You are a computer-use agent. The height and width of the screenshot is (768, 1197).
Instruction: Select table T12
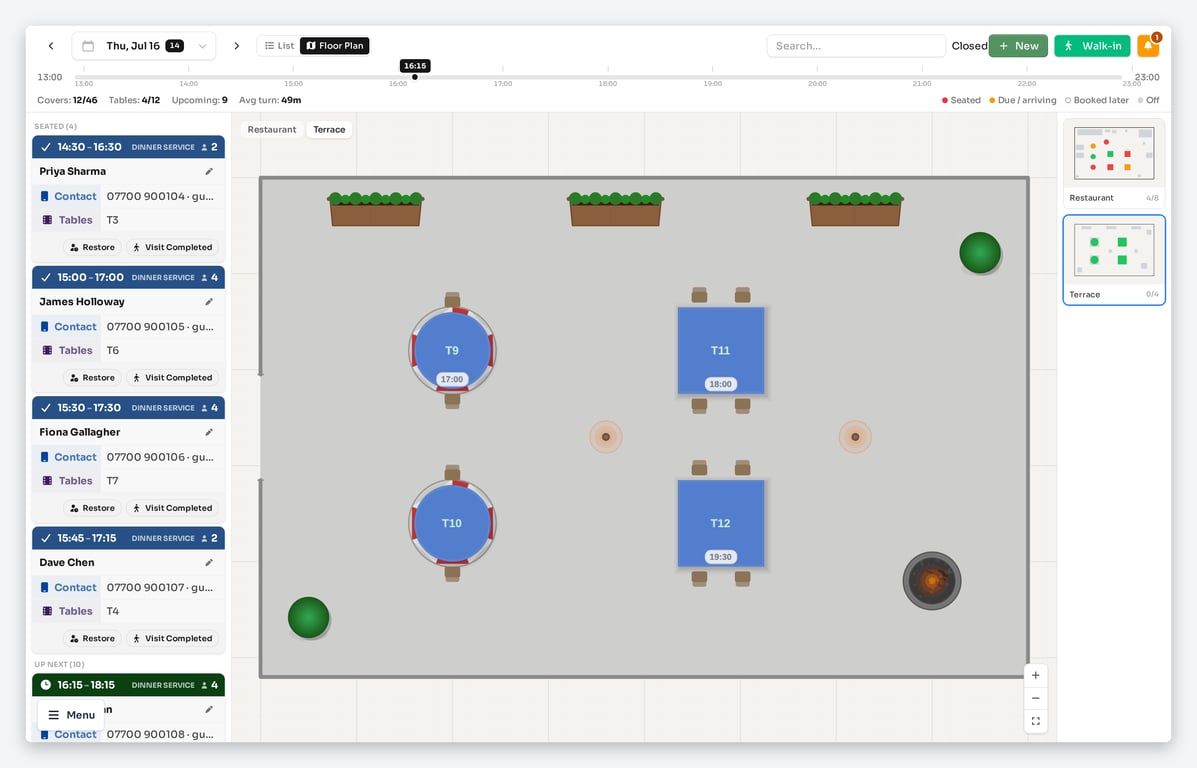[x=721, y=523]
